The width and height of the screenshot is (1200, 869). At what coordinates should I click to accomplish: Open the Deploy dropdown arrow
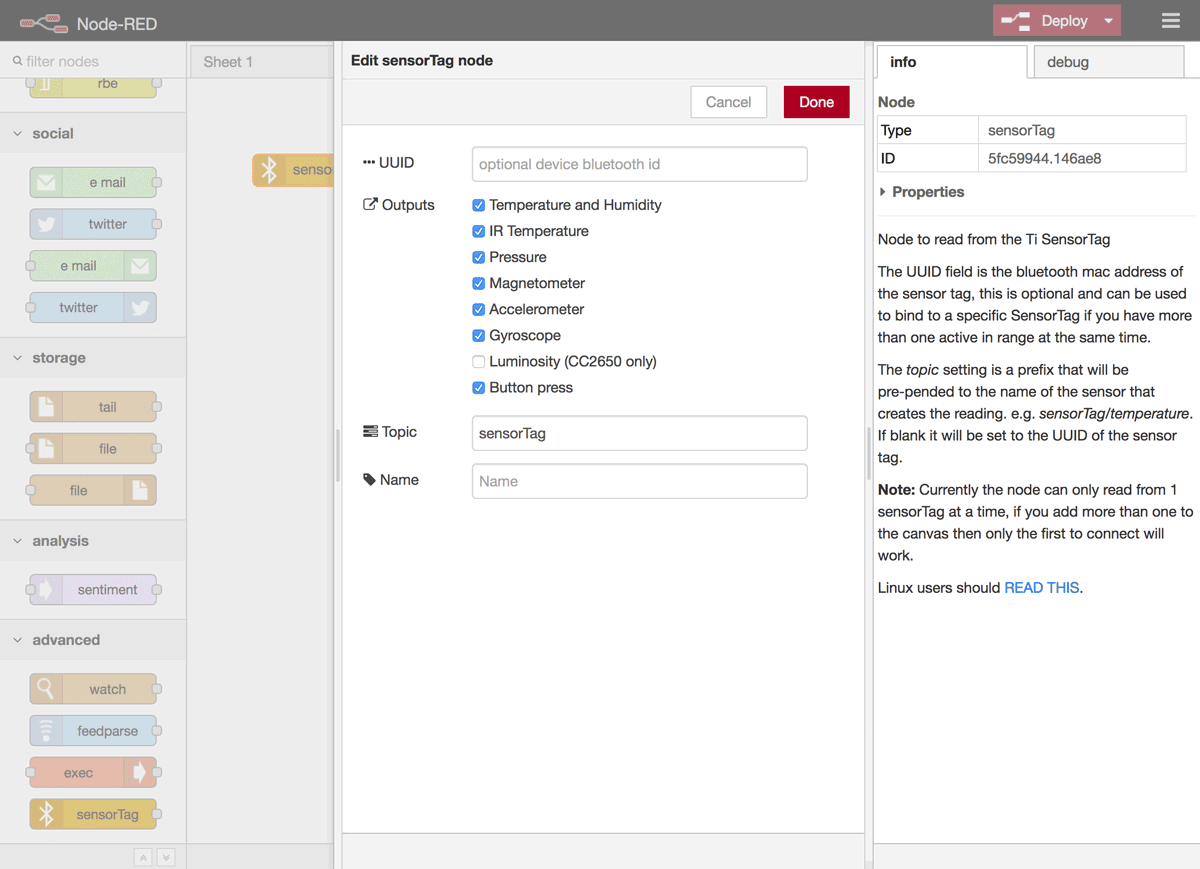point(1108,21)
